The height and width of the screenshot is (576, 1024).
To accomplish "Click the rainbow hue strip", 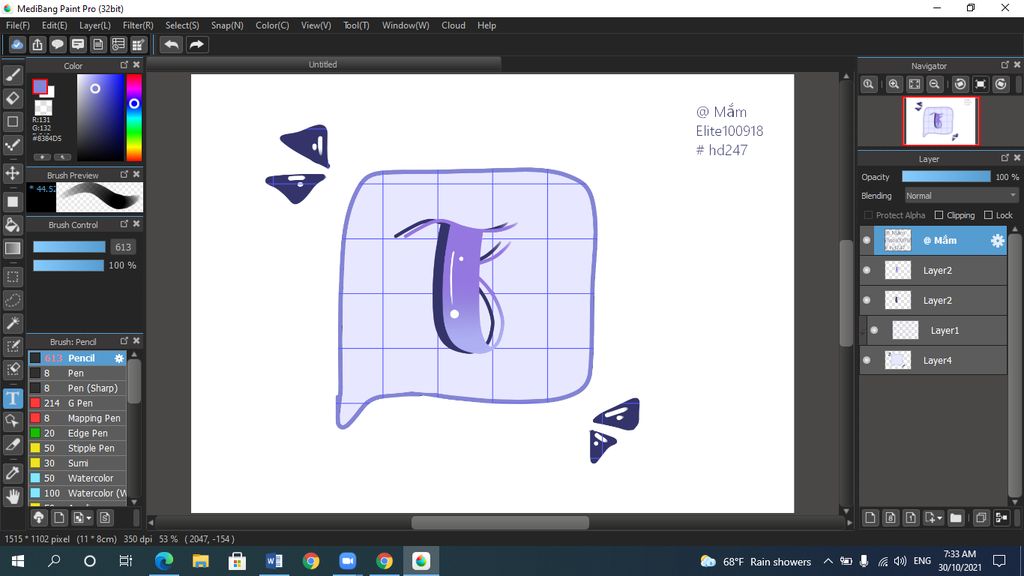I will coord(134,118).
